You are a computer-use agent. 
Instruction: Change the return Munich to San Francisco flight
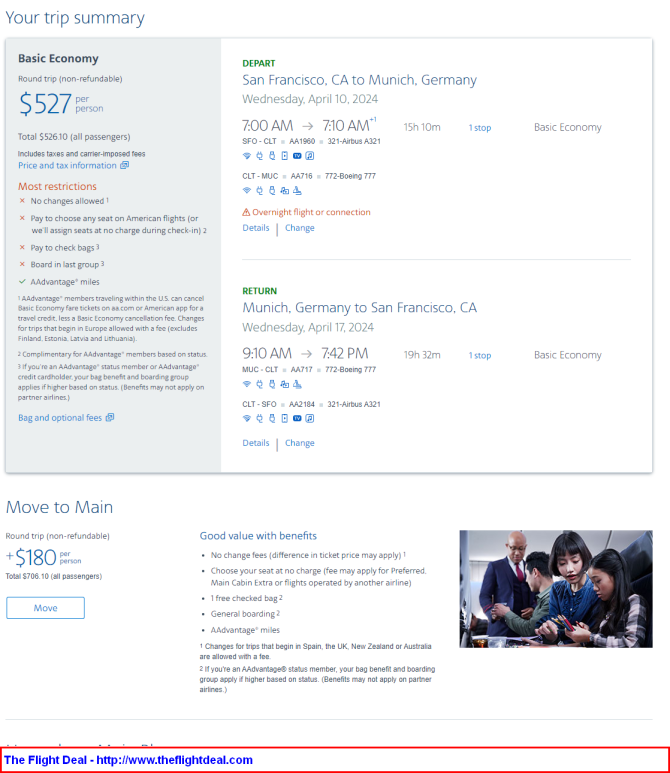[x=300, y=443]
